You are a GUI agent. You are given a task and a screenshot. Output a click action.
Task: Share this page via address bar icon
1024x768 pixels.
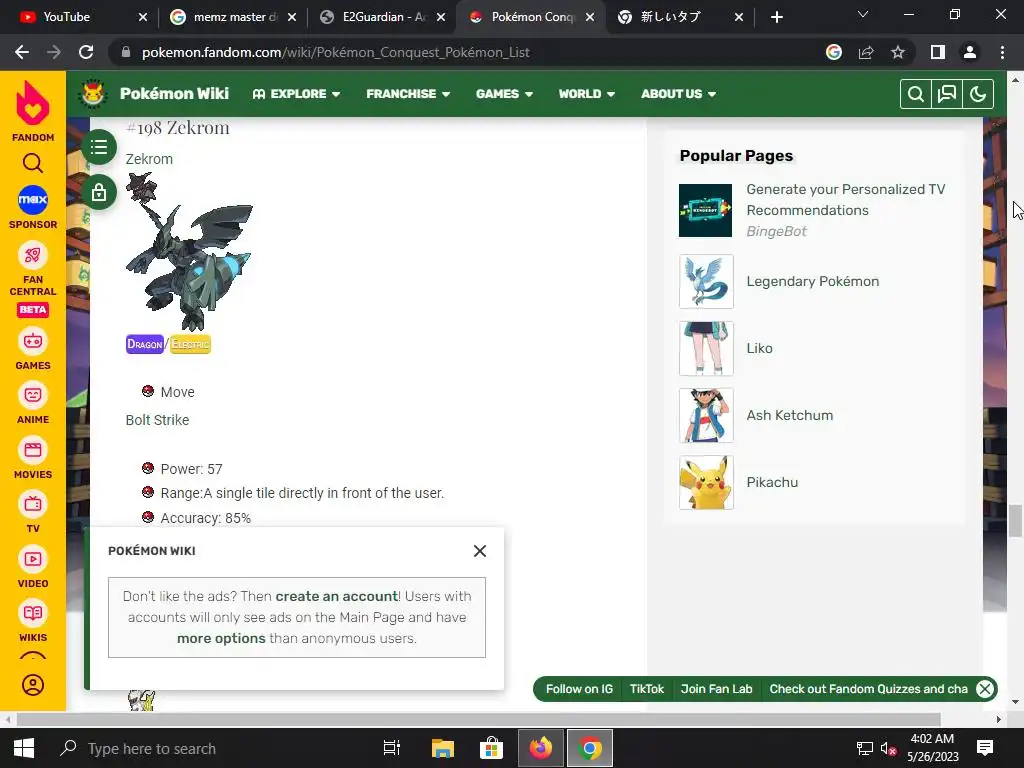[866, 52]
